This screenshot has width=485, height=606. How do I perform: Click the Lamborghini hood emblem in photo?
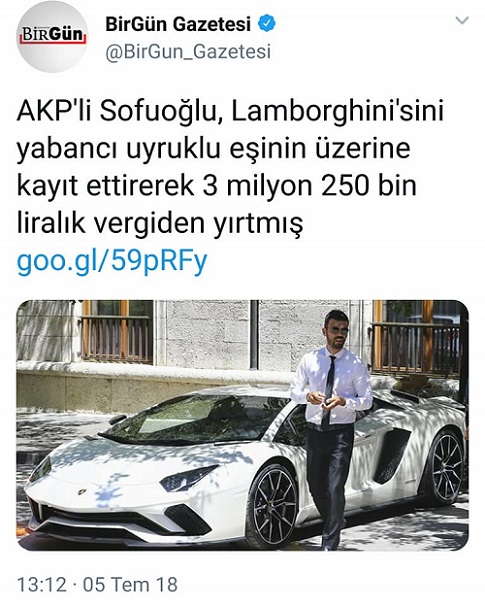82,492
